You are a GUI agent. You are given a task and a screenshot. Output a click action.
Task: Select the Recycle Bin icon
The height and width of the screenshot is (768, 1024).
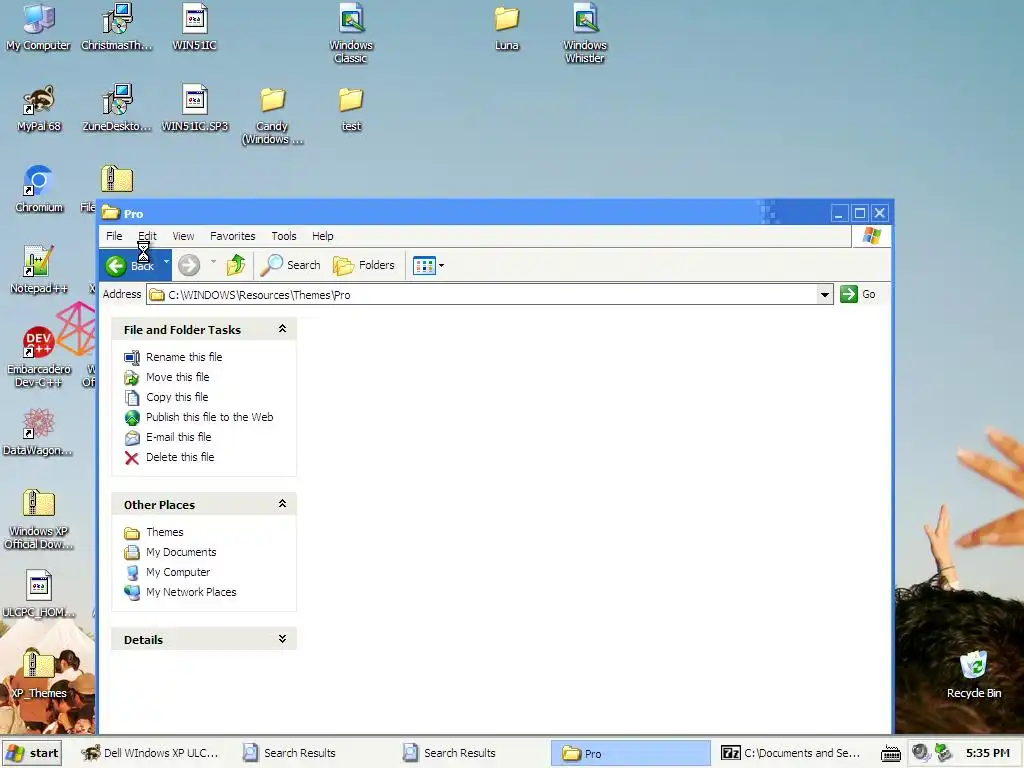pos(974,676)
